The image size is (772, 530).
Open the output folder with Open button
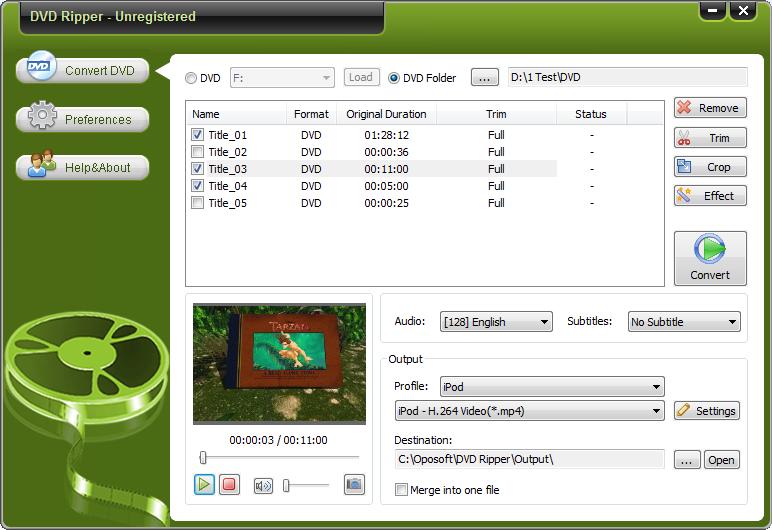721,460
